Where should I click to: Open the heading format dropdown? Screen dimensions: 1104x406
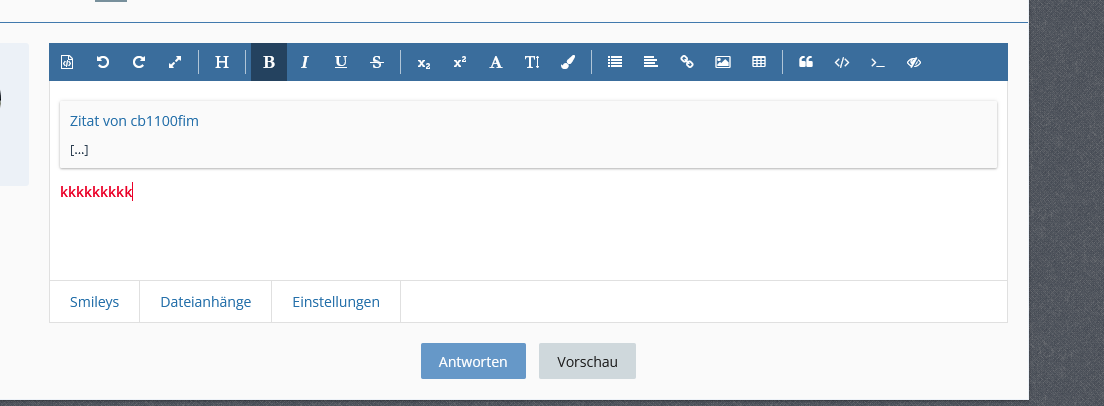pyautogui.click(x=222, y=62)
